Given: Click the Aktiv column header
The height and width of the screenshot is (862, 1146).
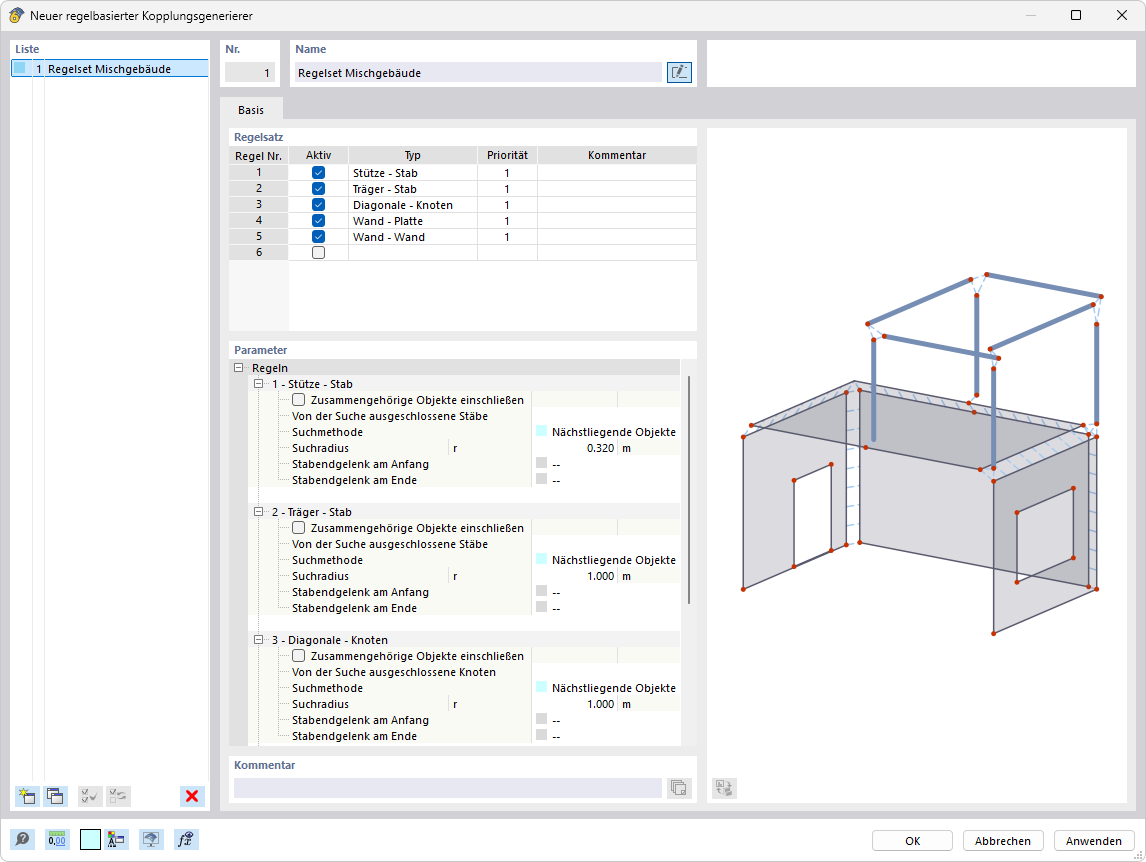Looking at the screenshot, I should (x=318, y=155).
